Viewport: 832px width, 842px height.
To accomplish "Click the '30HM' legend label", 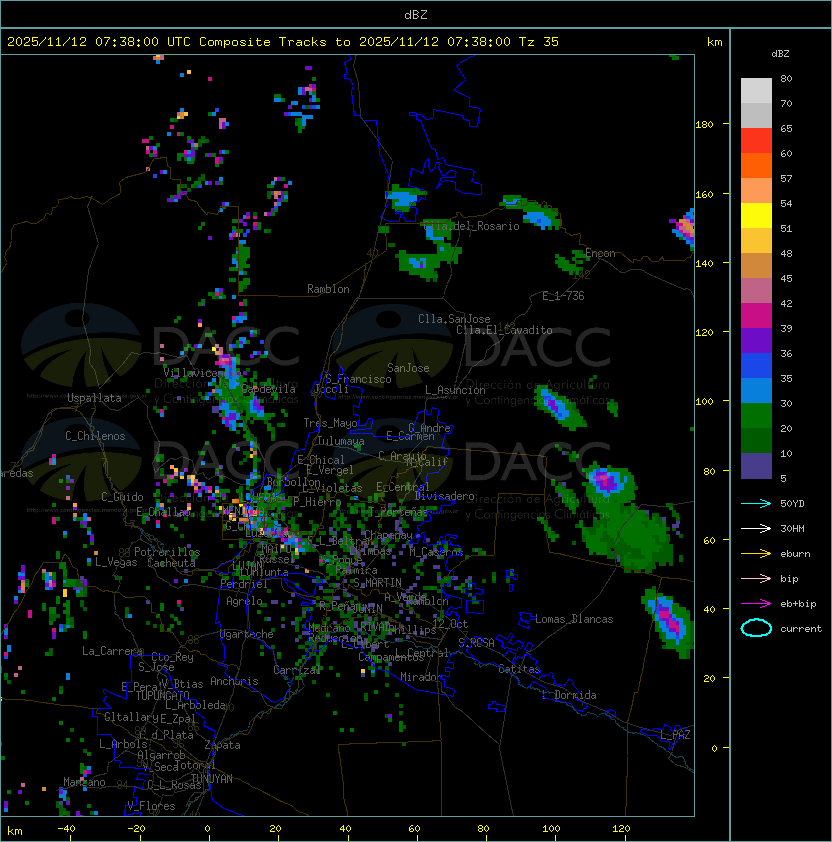I will click(792, 528).
